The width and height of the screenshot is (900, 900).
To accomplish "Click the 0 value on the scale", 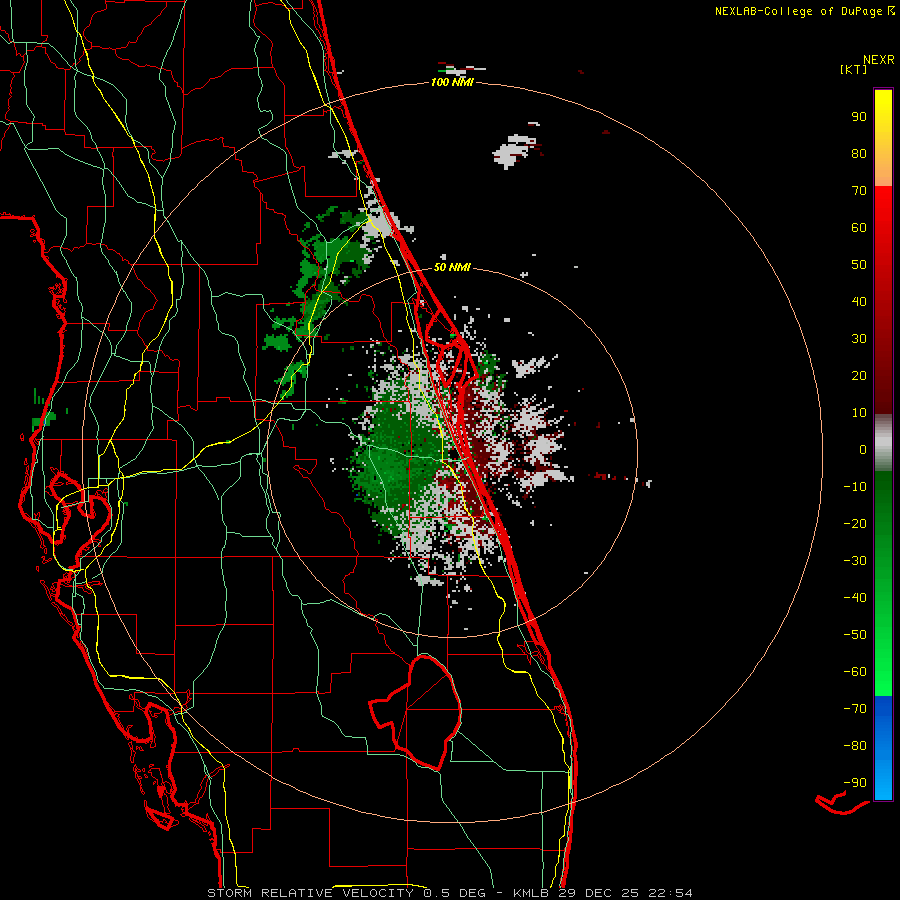I will [x=863, y=449].
